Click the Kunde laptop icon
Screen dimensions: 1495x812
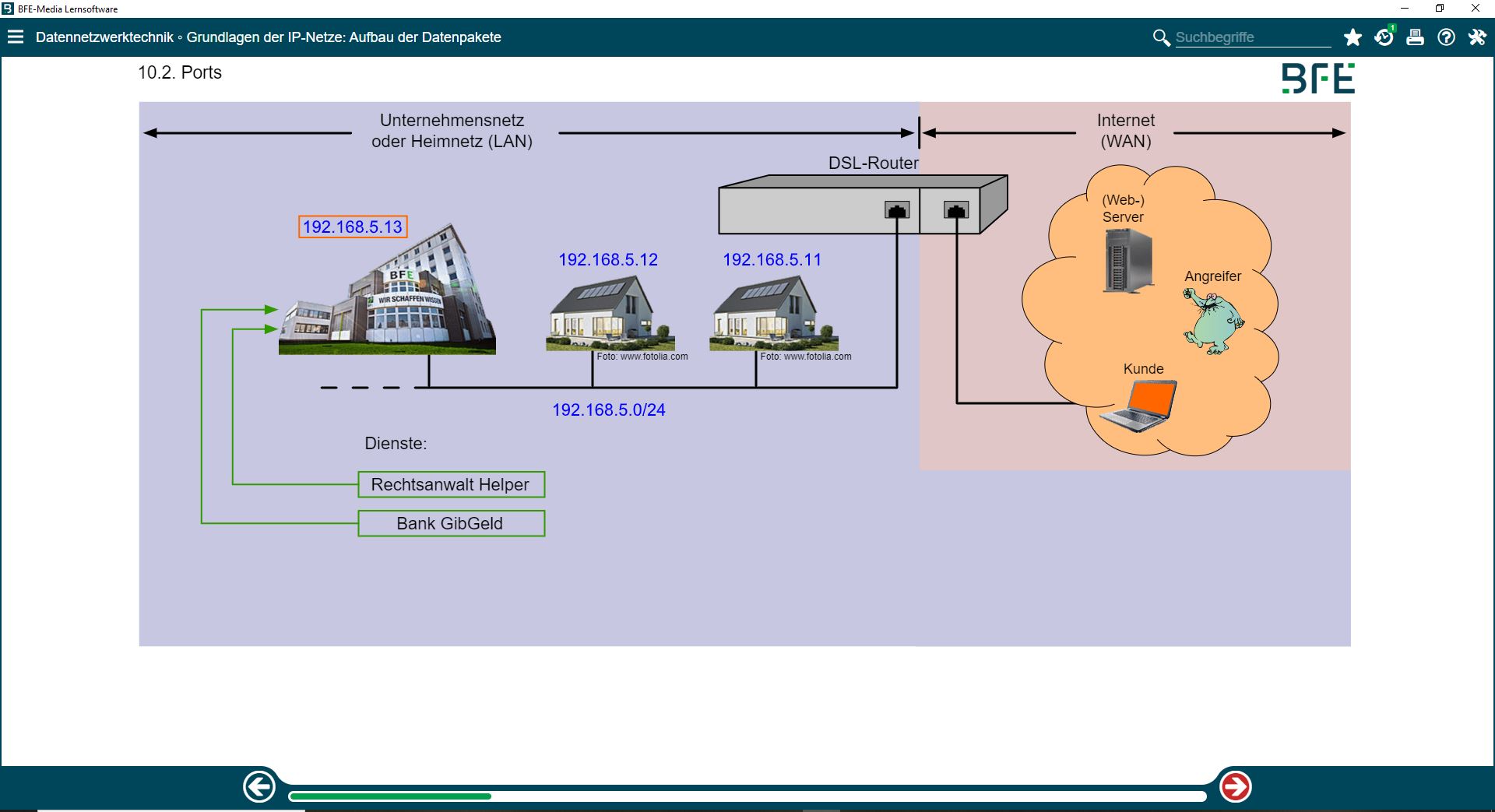1139,406
